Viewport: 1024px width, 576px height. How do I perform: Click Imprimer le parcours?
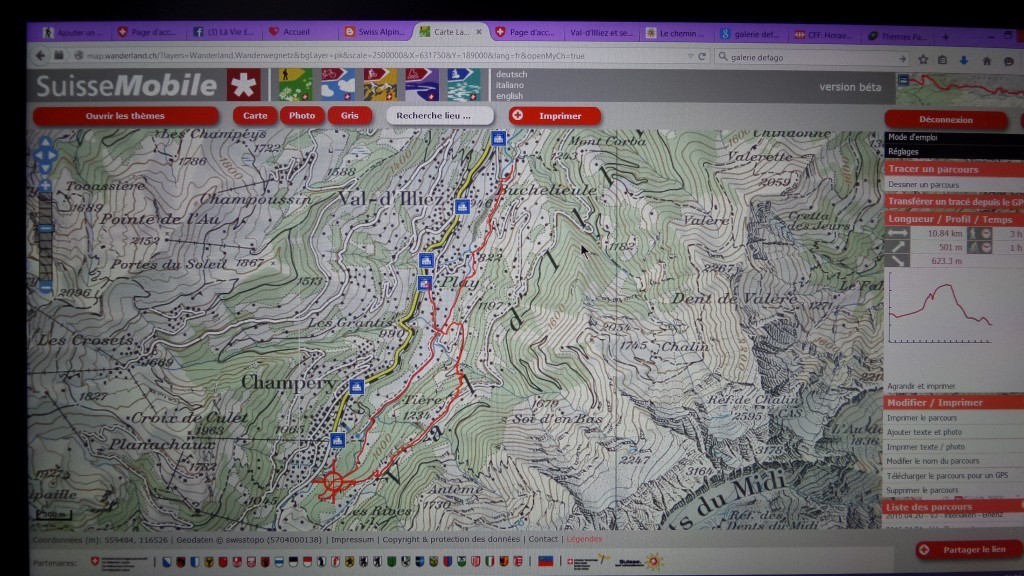[921, 418]
